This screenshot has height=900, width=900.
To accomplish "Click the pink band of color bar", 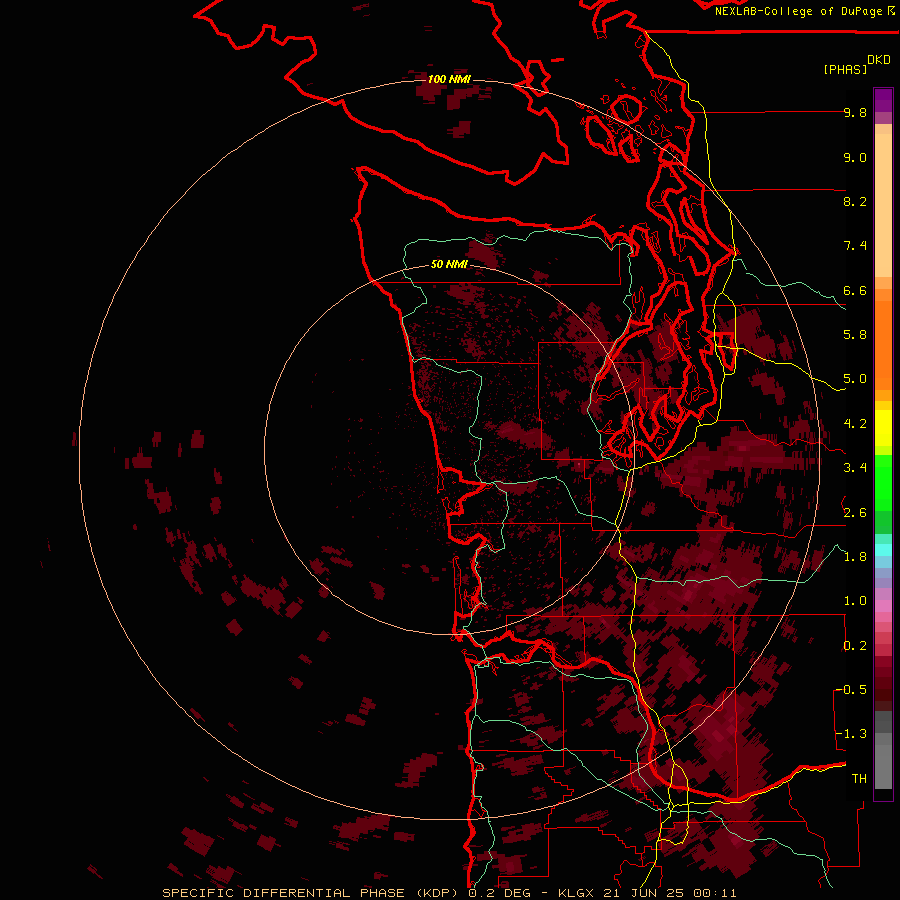I will (883, 606).
